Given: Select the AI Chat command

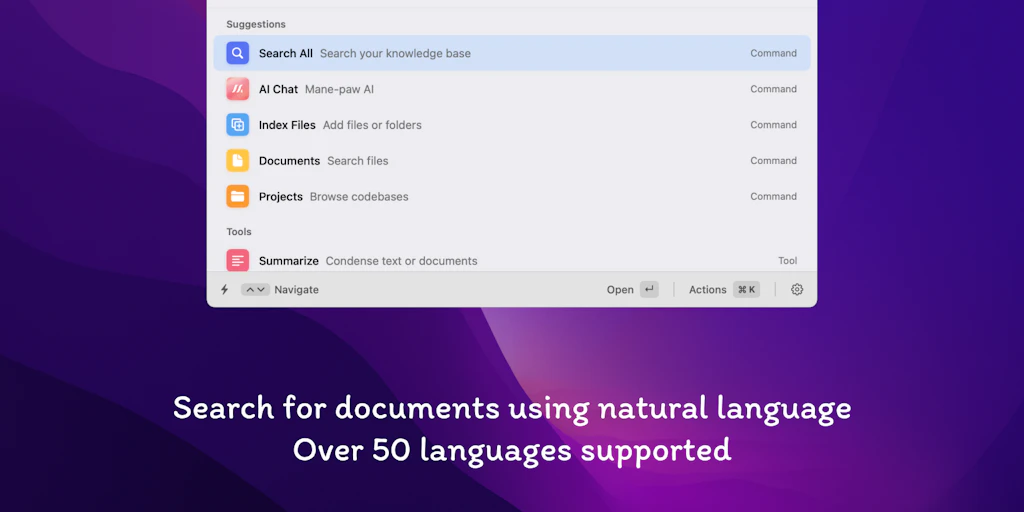Looking at the screenshot, I should (512, 89).
